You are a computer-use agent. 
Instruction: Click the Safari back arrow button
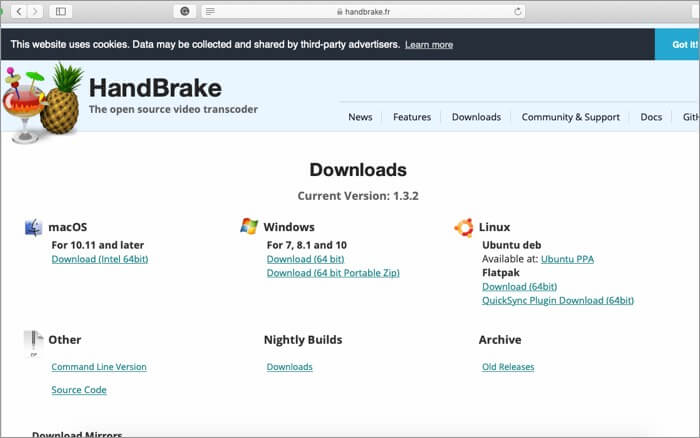point(18,11)
